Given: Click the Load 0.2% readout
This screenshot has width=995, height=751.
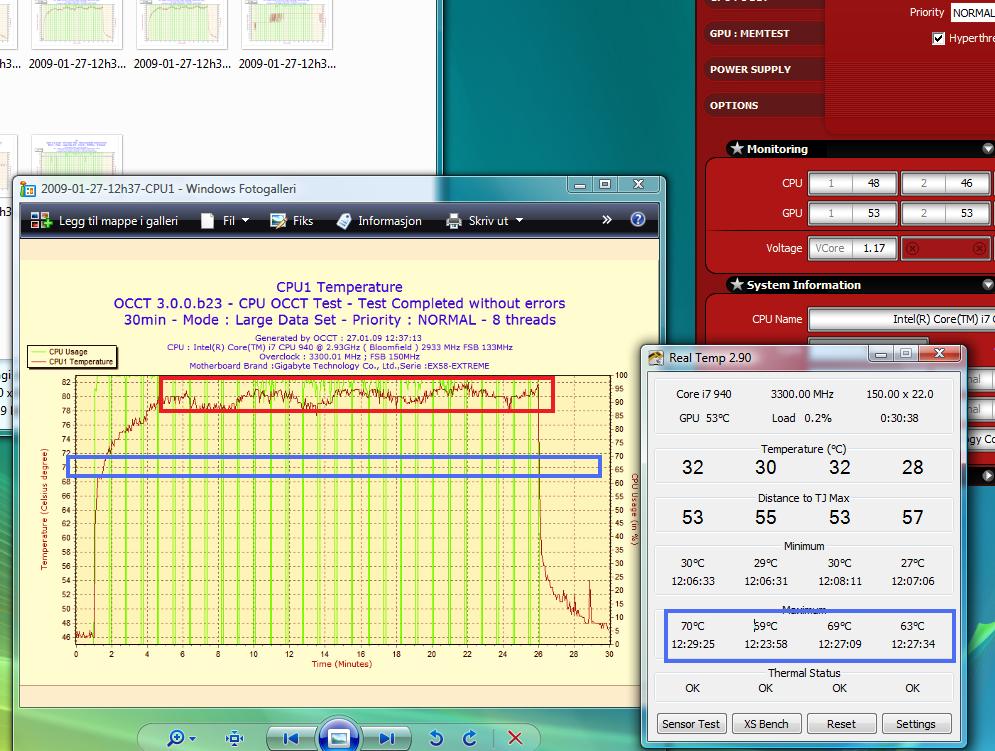Looking at the screenshot, I should point(801,418).
